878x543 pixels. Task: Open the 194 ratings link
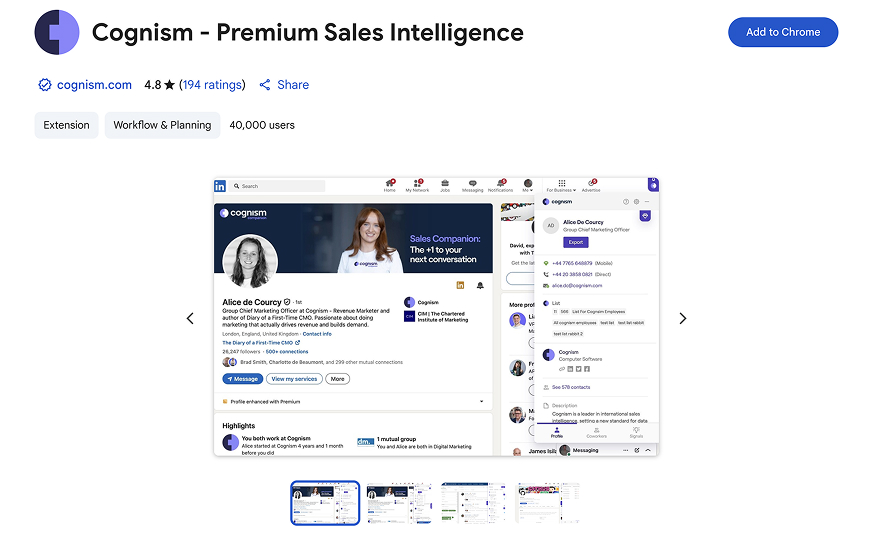212,85
